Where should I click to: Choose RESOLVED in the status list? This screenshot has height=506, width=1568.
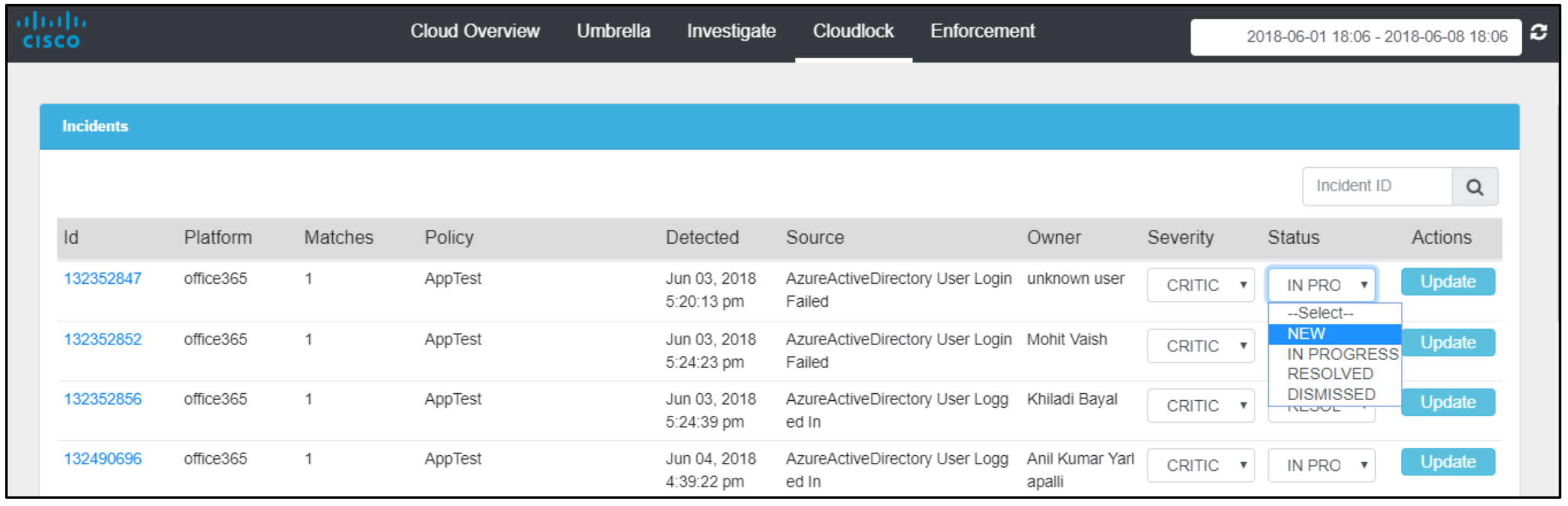[x=1335, y=374]
